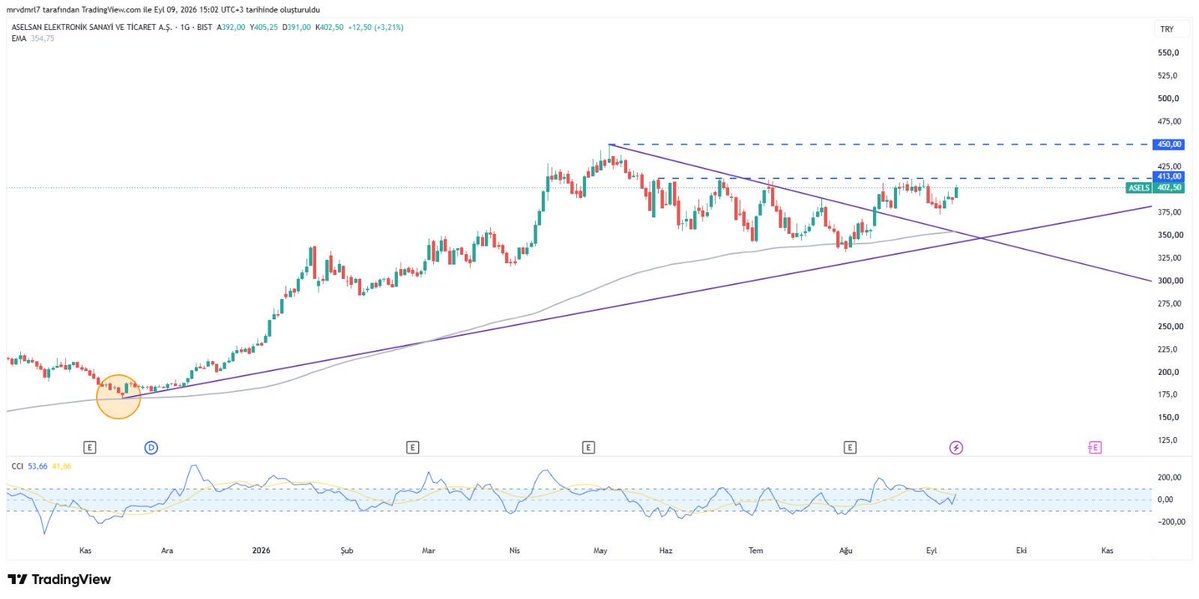
Task: Click the opening price value A392,00
Action: [231, 28]
